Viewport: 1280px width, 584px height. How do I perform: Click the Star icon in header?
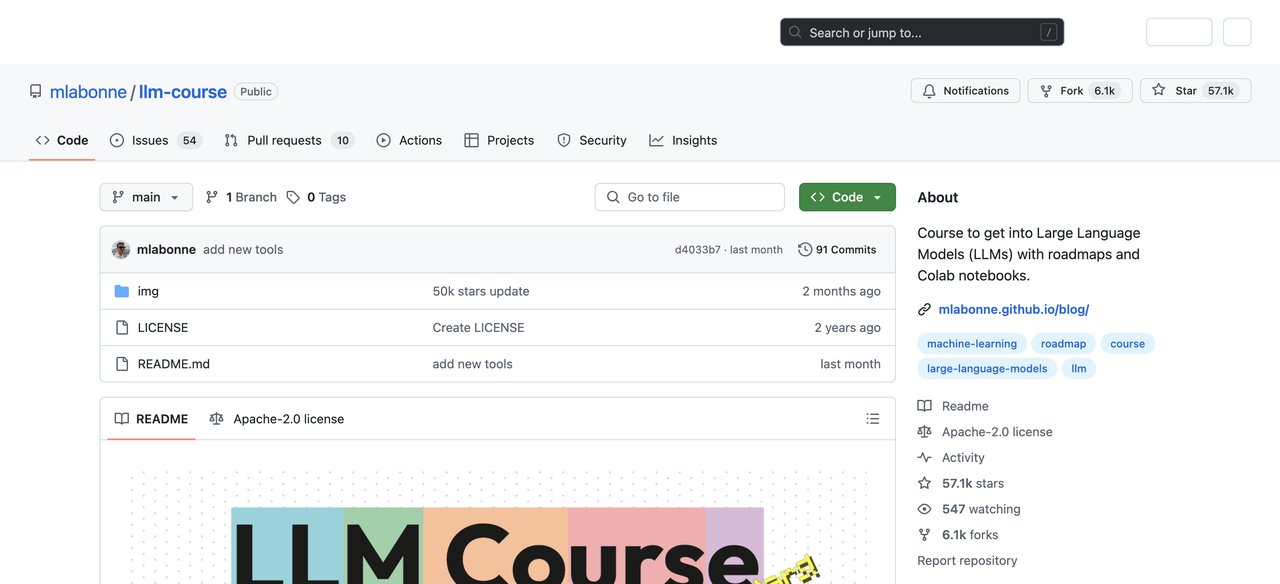point(1158,90)
